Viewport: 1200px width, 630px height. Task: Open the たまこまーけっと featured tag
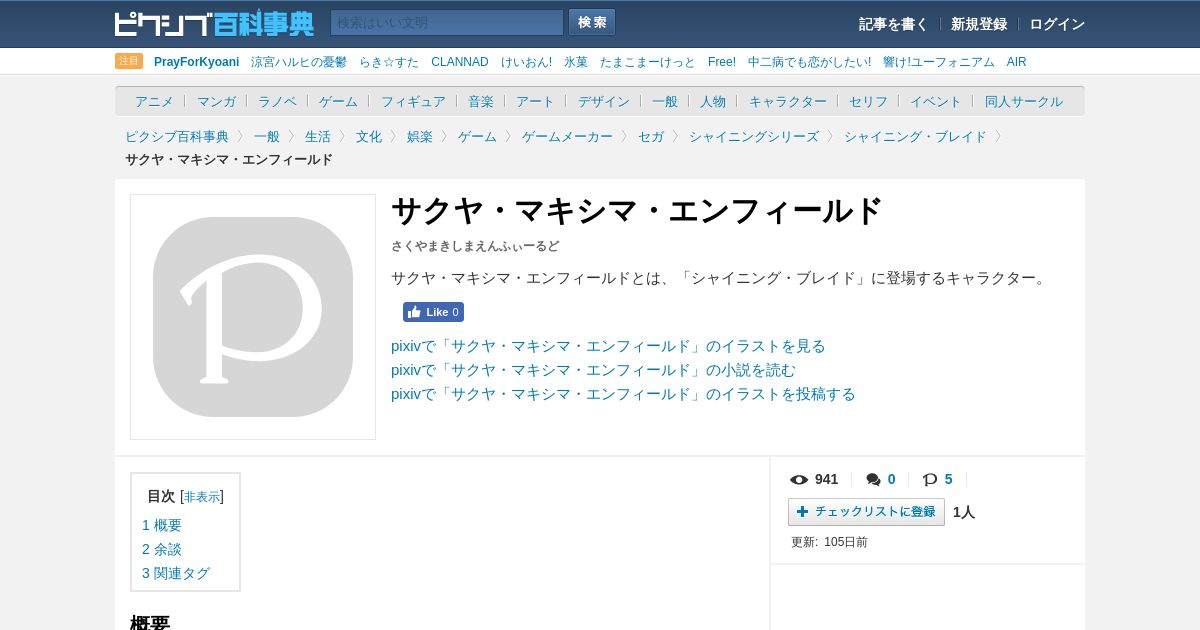tap(648, 62)
